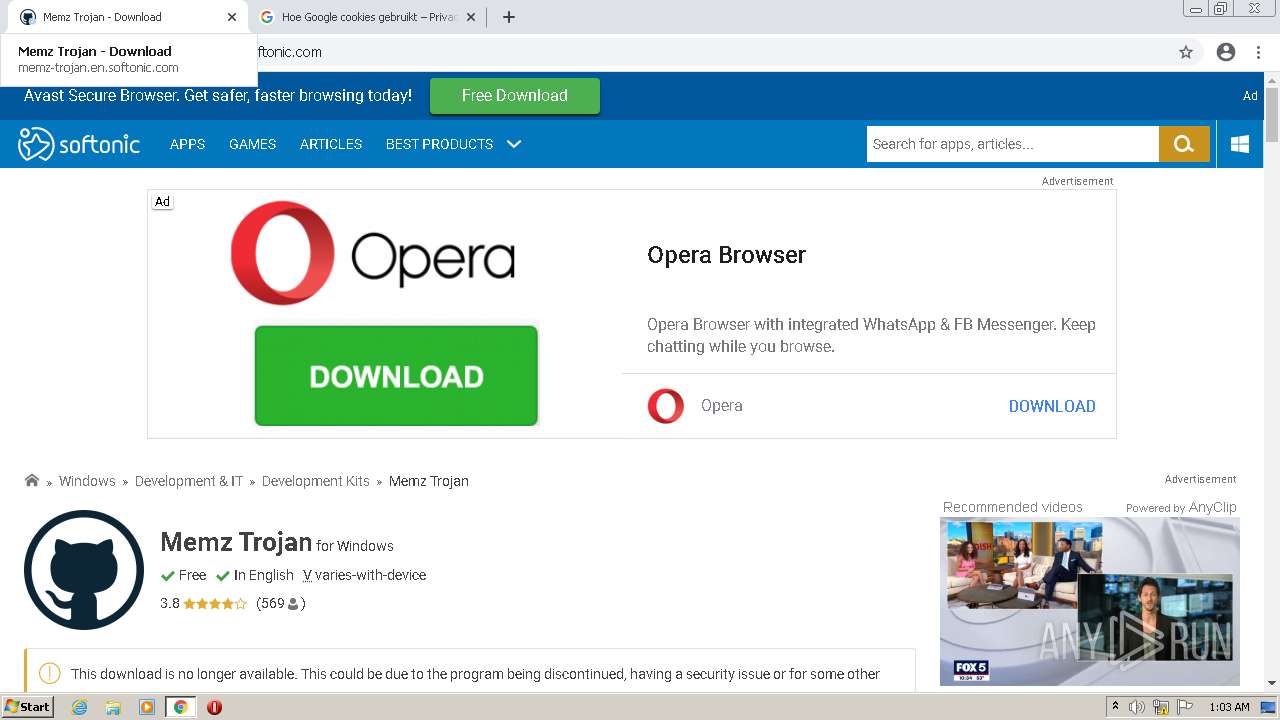
Task: Bookmark this page with the star icon
Action: [x=1186, y=52]
